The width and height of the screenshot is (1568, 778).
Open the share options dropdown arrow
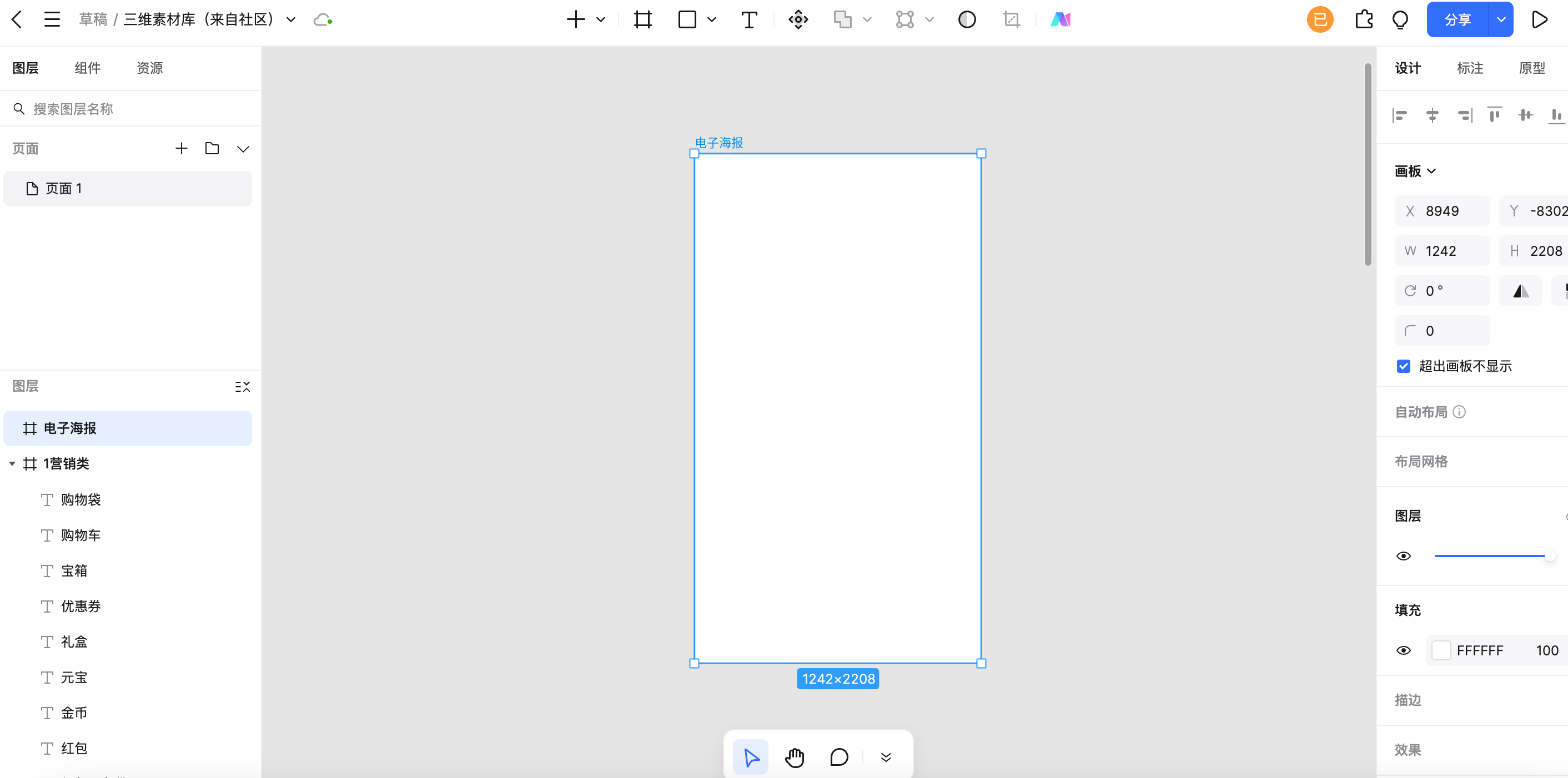click(1501, 19)
